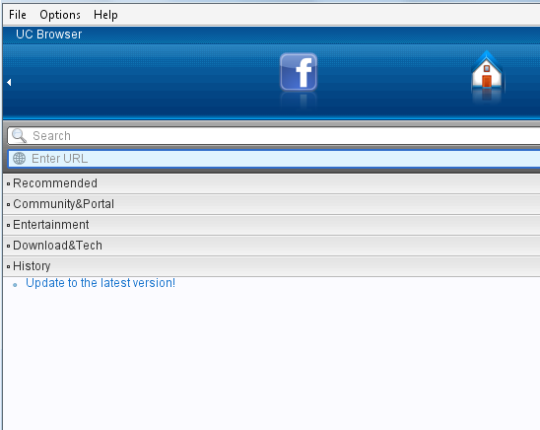
Task: Open Update to the latest version link
Action: (x=101, y=283)
